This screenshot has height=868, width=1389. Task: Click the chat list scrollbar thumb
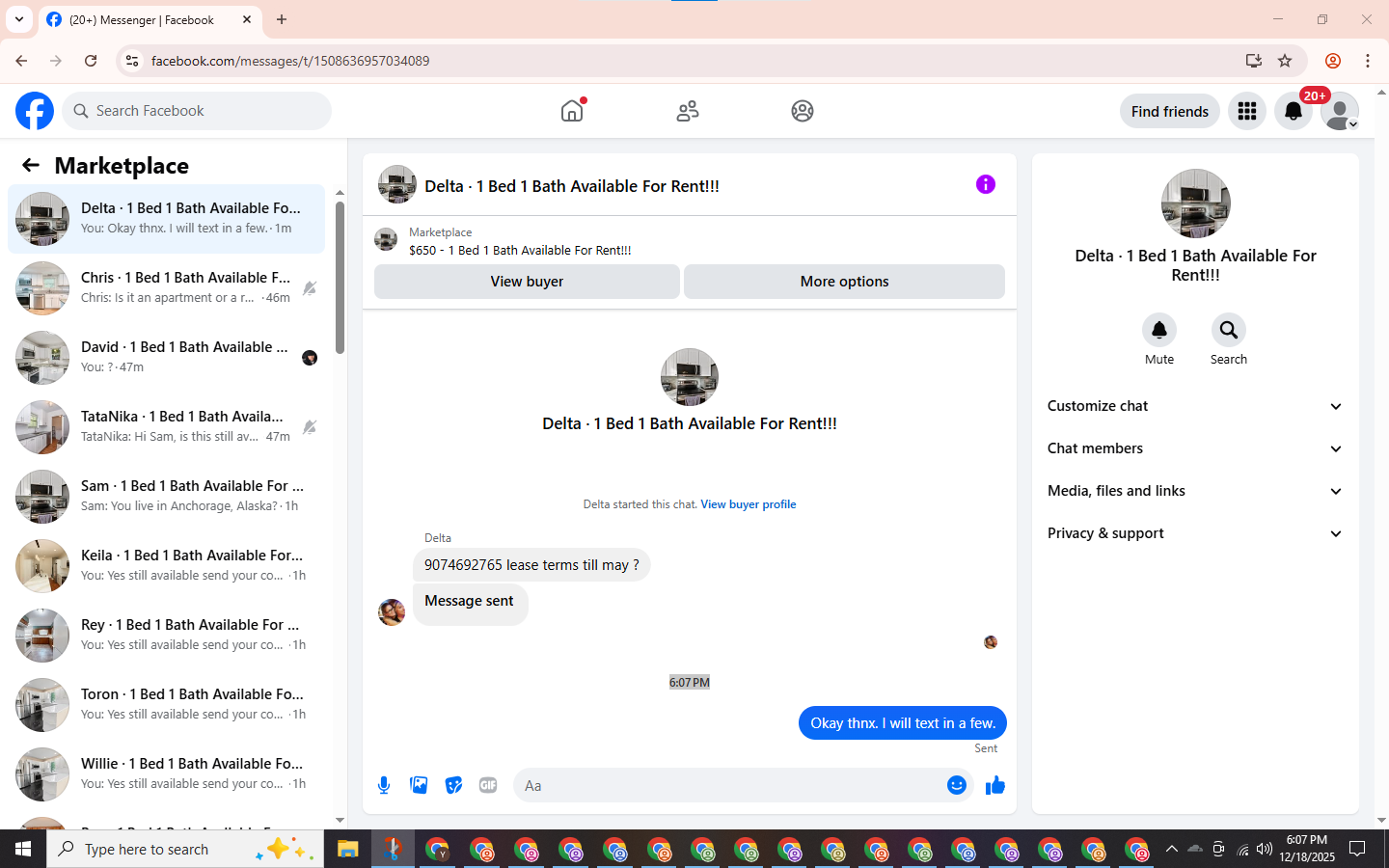pos(340,277)
